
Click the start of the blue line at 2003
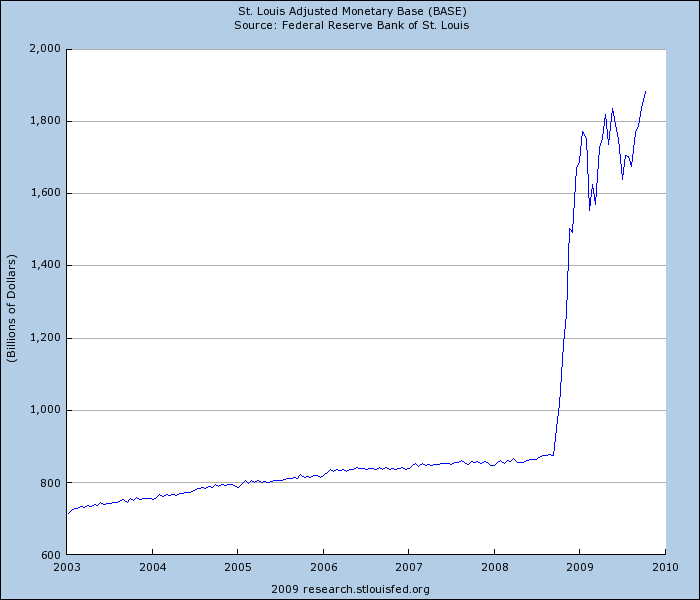point(68,513)
